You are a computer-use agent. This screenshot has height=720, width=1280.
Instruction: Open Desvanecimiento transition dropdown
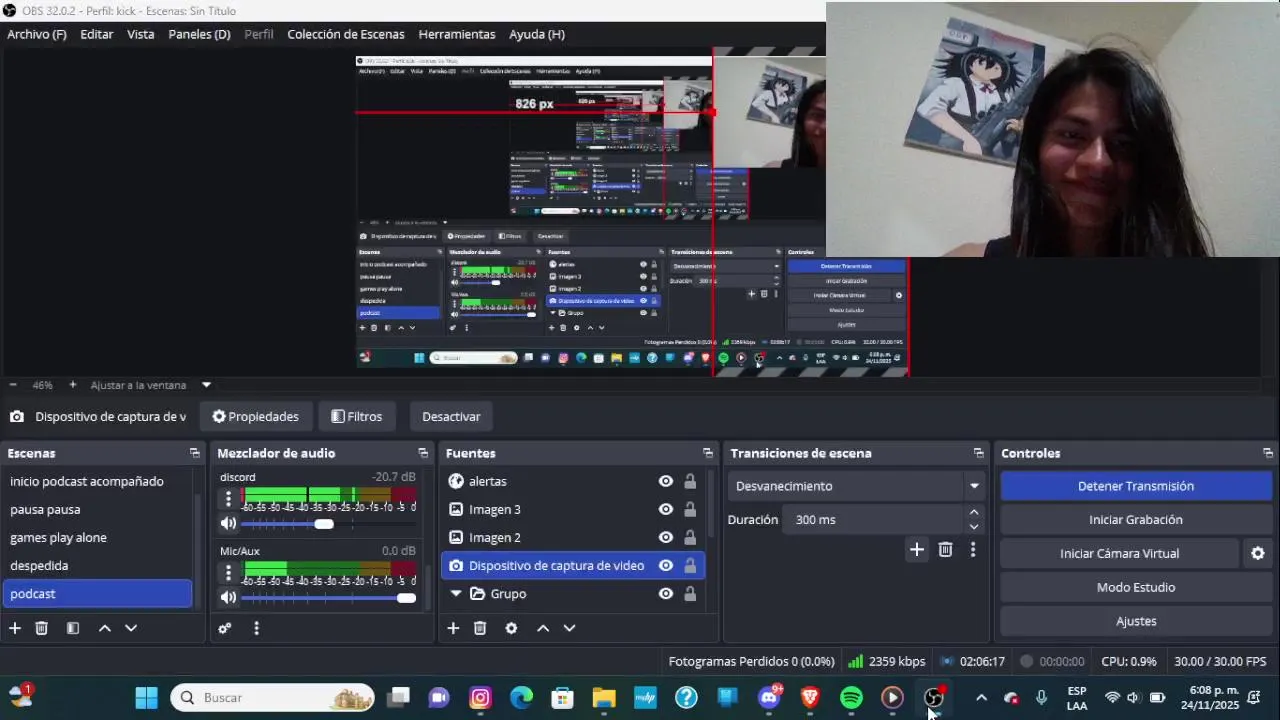[x=856, y=486]
